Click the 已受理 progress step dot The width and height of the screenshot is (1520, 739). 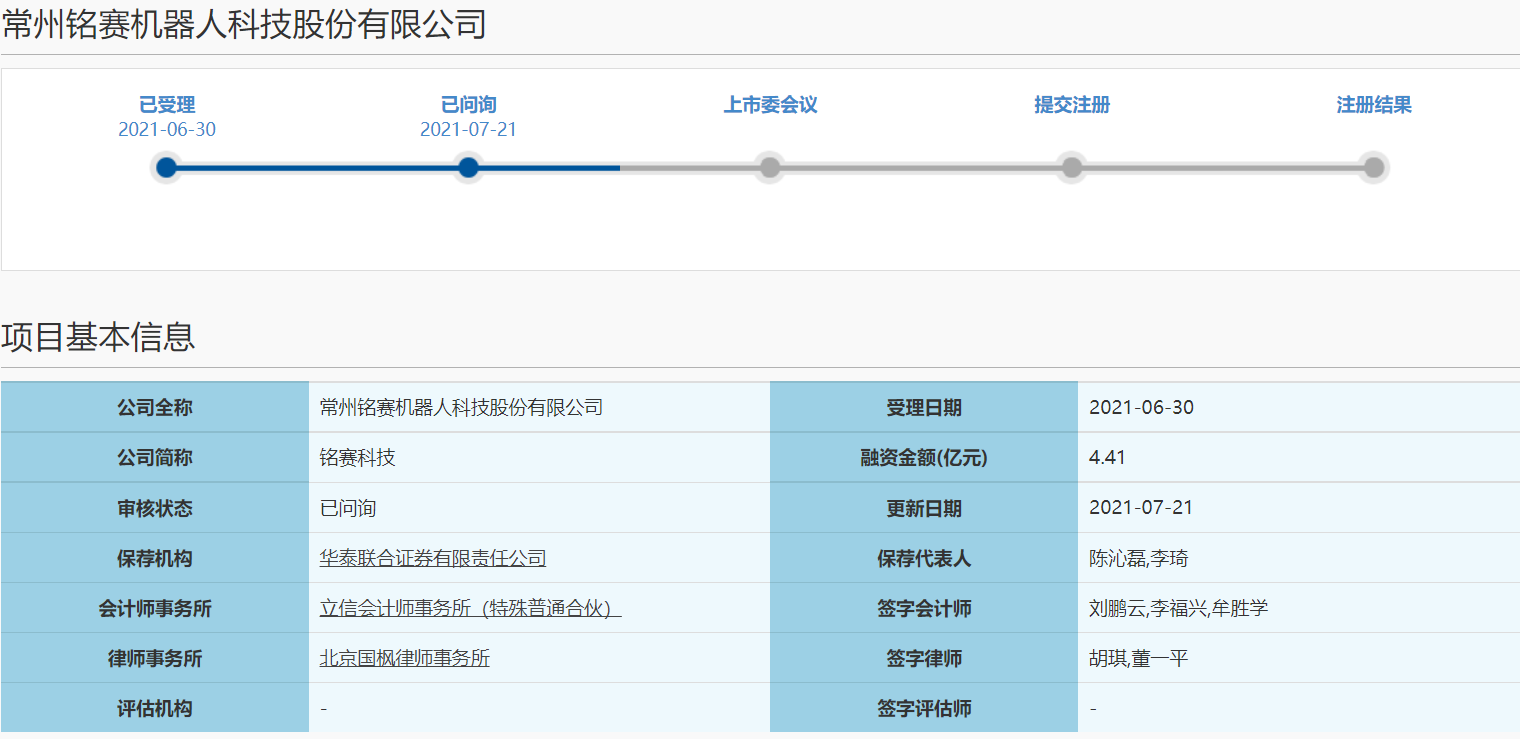pos(167,167)
